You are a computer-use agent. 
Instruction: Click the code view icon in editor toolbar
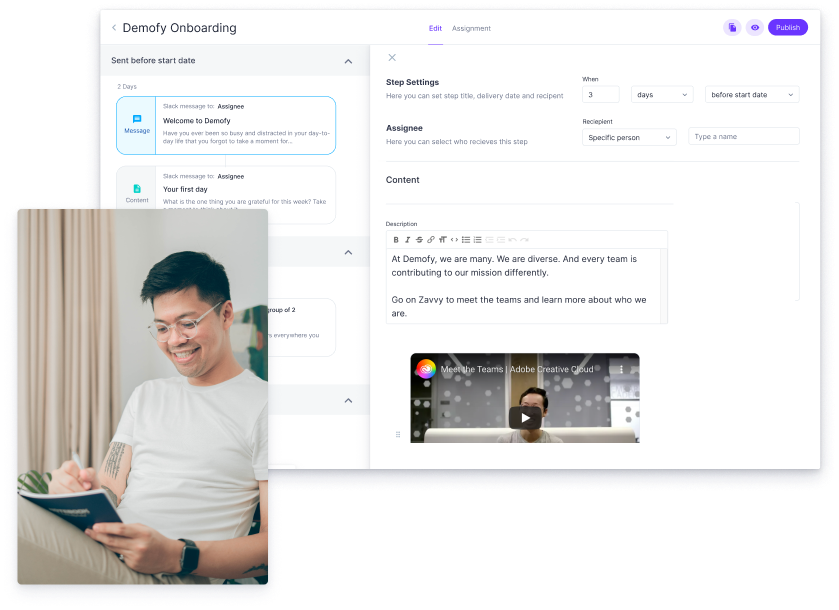point(454,240)
